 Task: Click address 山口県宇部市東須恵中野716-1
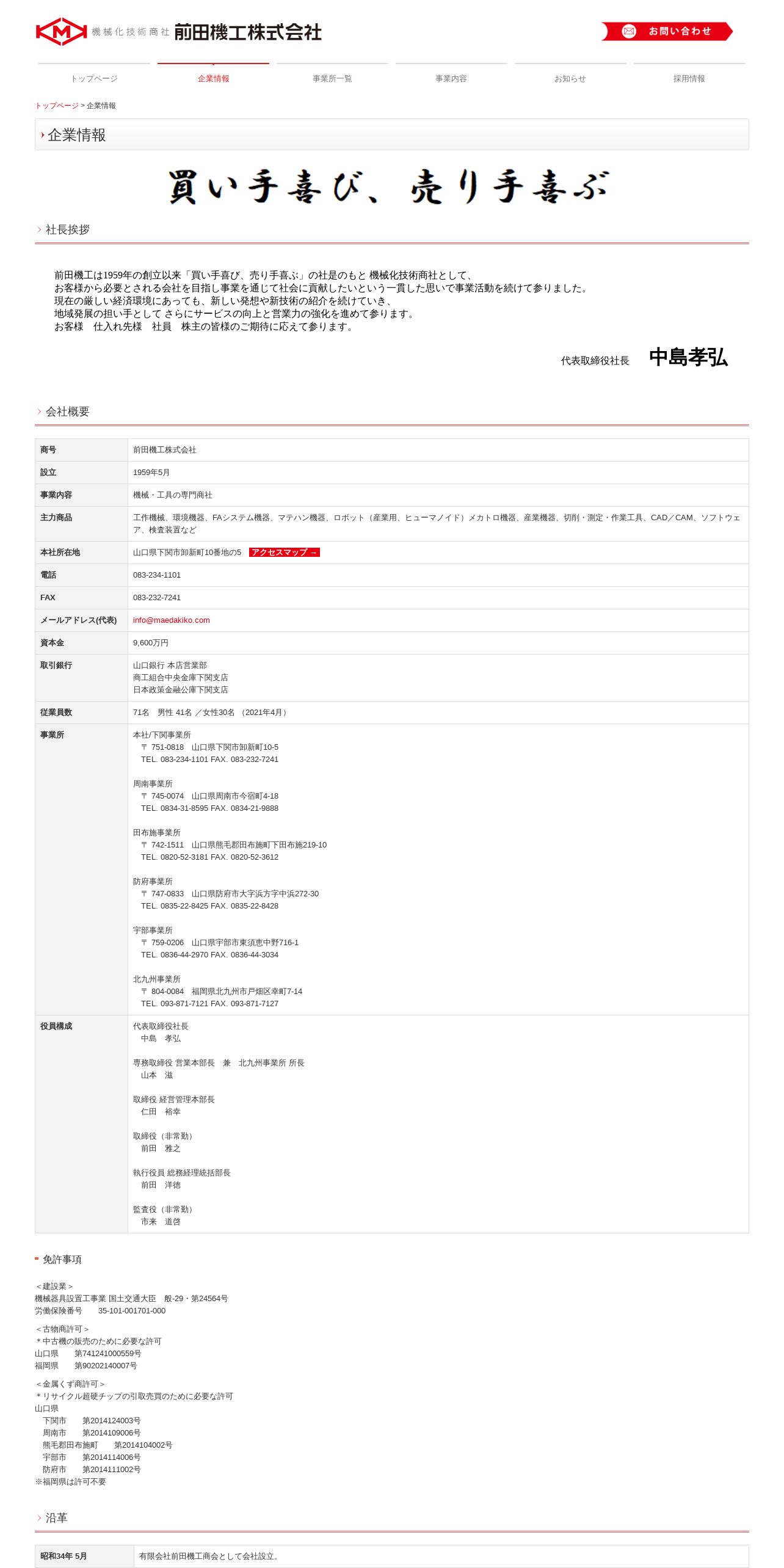pos(245,942)
